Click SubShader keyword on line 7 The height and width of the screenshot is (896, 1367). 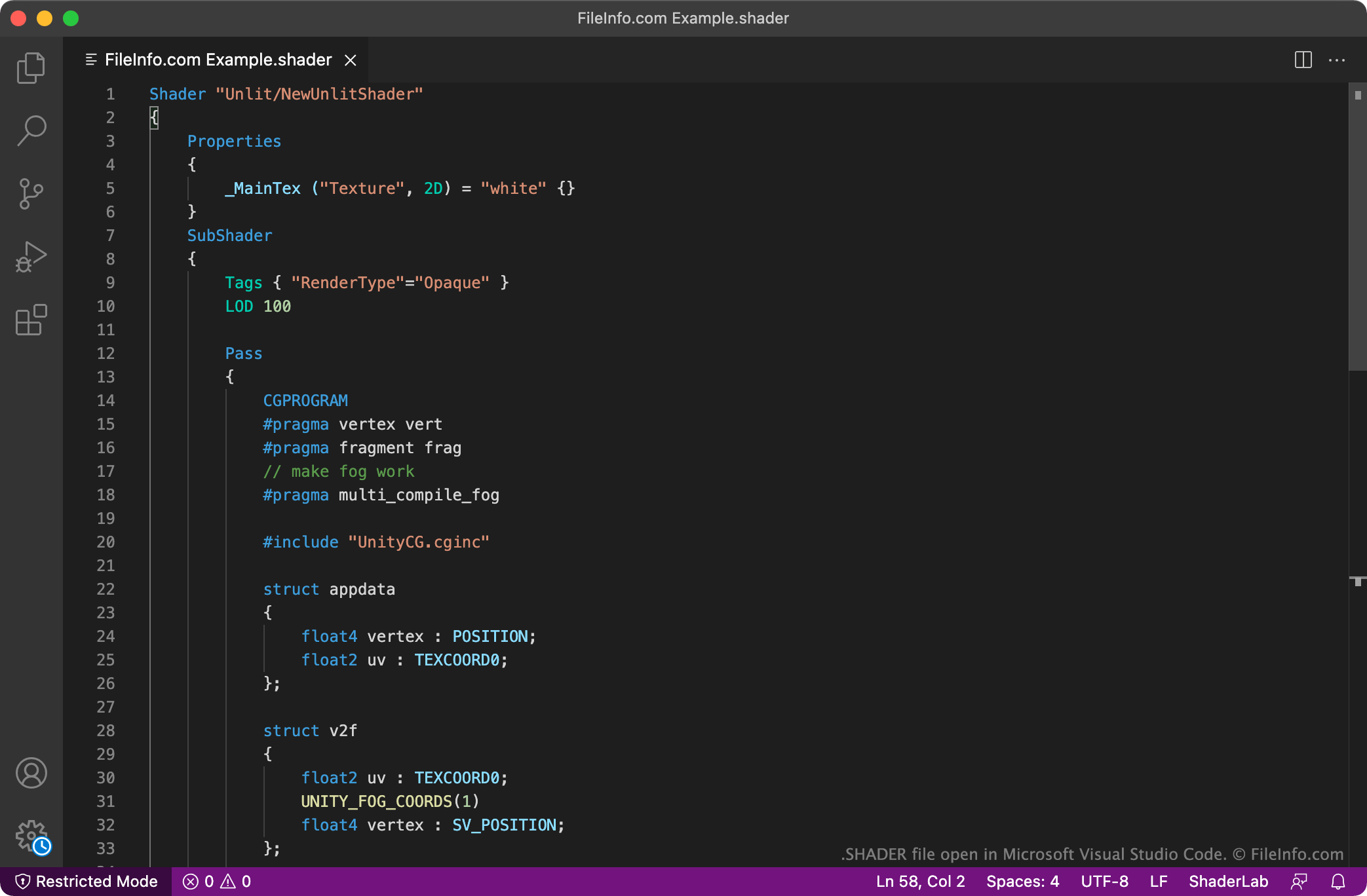(x=229, y=236)
